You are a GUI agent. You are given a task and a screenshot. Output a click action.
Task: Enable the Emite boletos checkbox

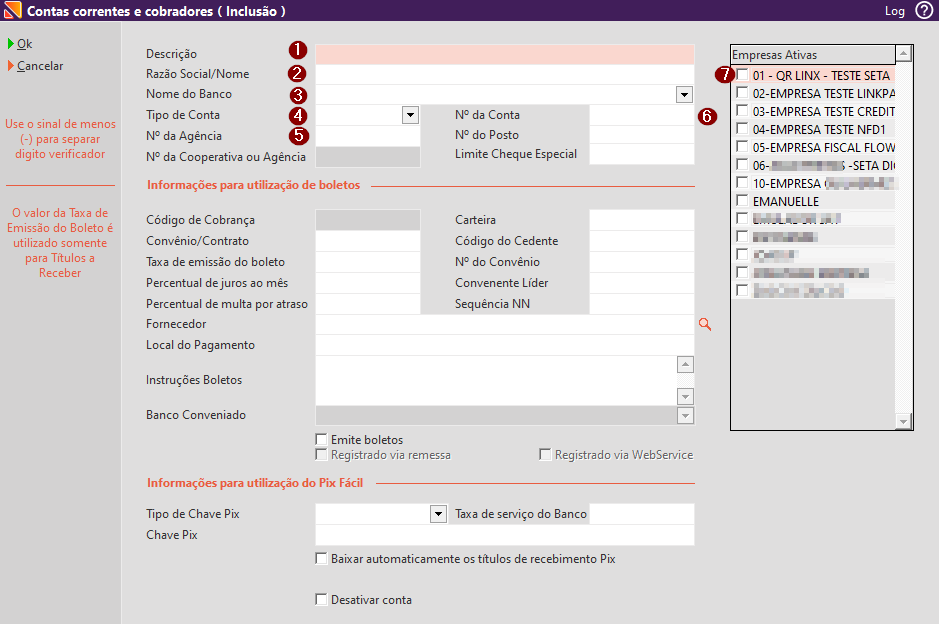click(321, 439)
